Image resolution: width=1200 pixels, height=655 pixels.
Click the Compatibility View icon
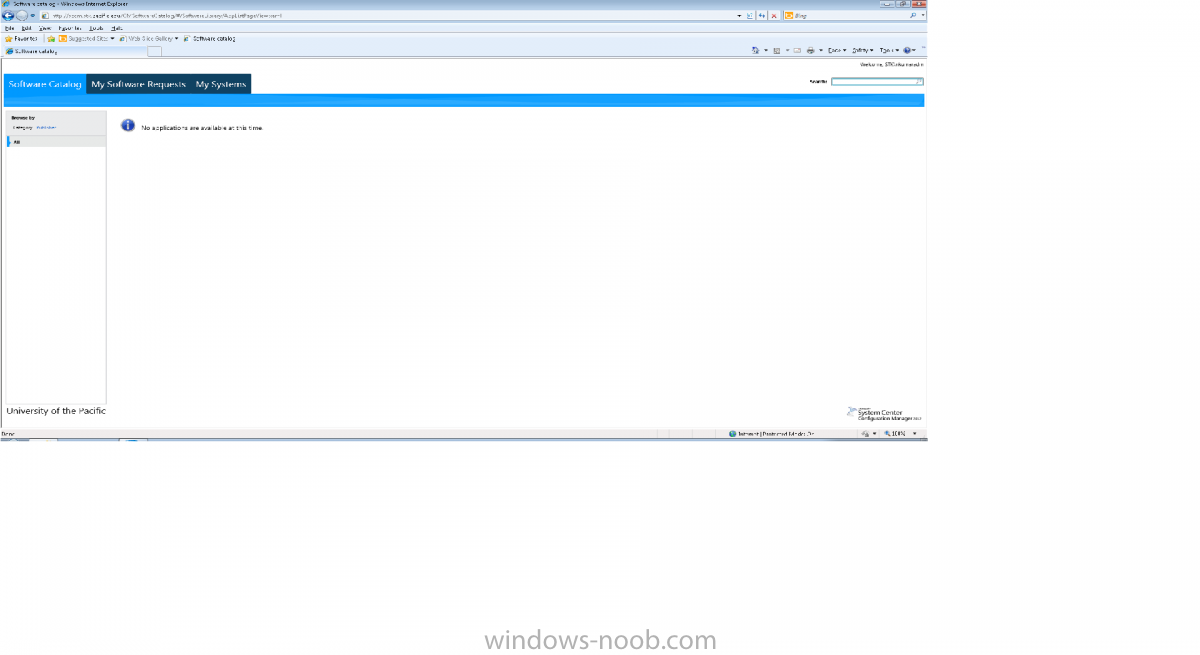750,16
